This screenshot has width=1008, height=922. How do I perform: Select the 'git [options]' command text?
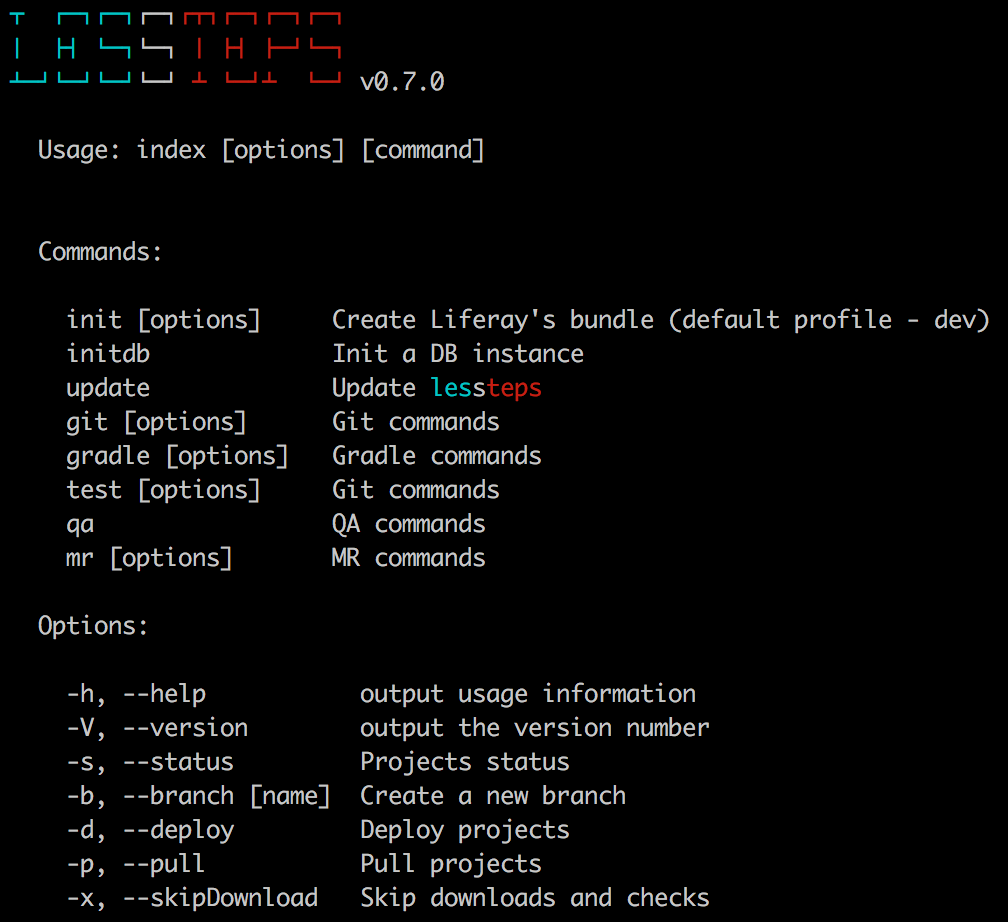tap(156, 422)
